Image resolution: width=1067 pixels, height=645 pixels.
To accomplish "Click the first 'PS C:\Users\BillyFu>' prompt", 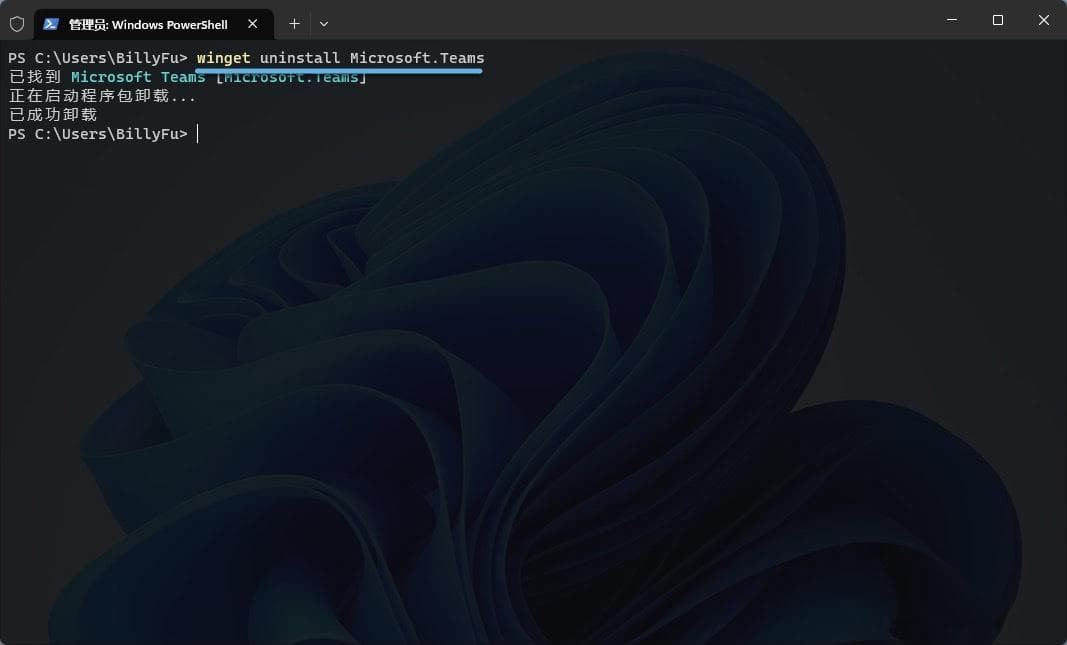I will click(97, 58).
